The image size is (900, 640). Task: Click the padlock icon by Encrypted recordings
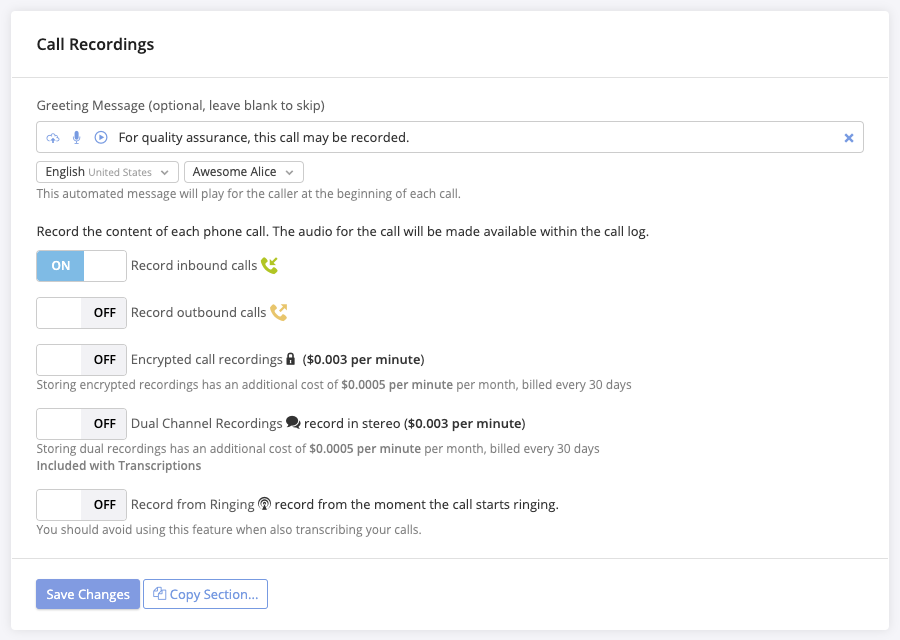coord(291,359)
